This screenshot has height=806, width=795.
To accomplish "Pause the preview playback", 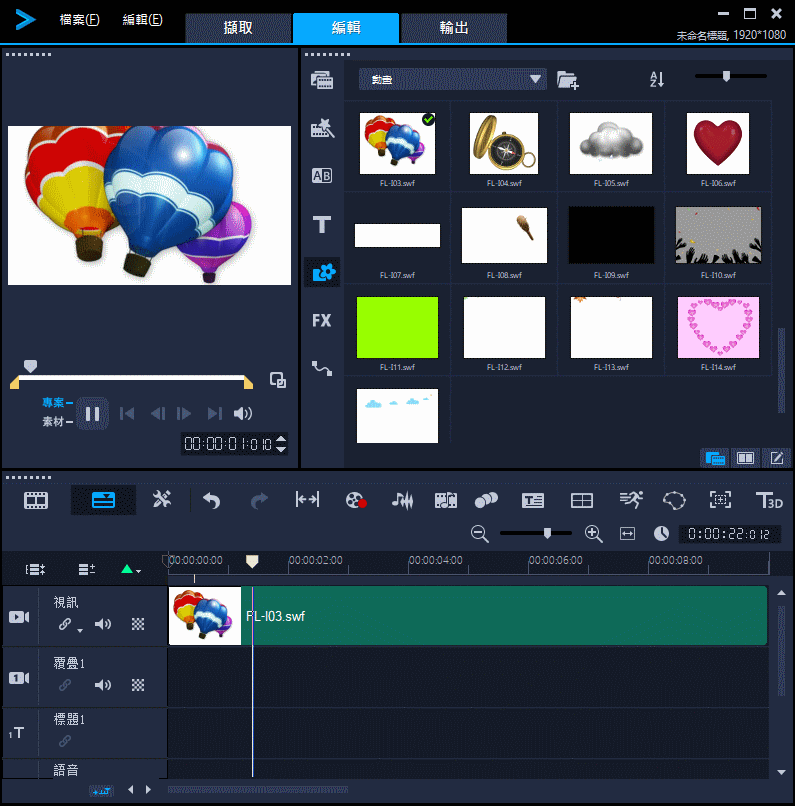I will tap(92, 413).
